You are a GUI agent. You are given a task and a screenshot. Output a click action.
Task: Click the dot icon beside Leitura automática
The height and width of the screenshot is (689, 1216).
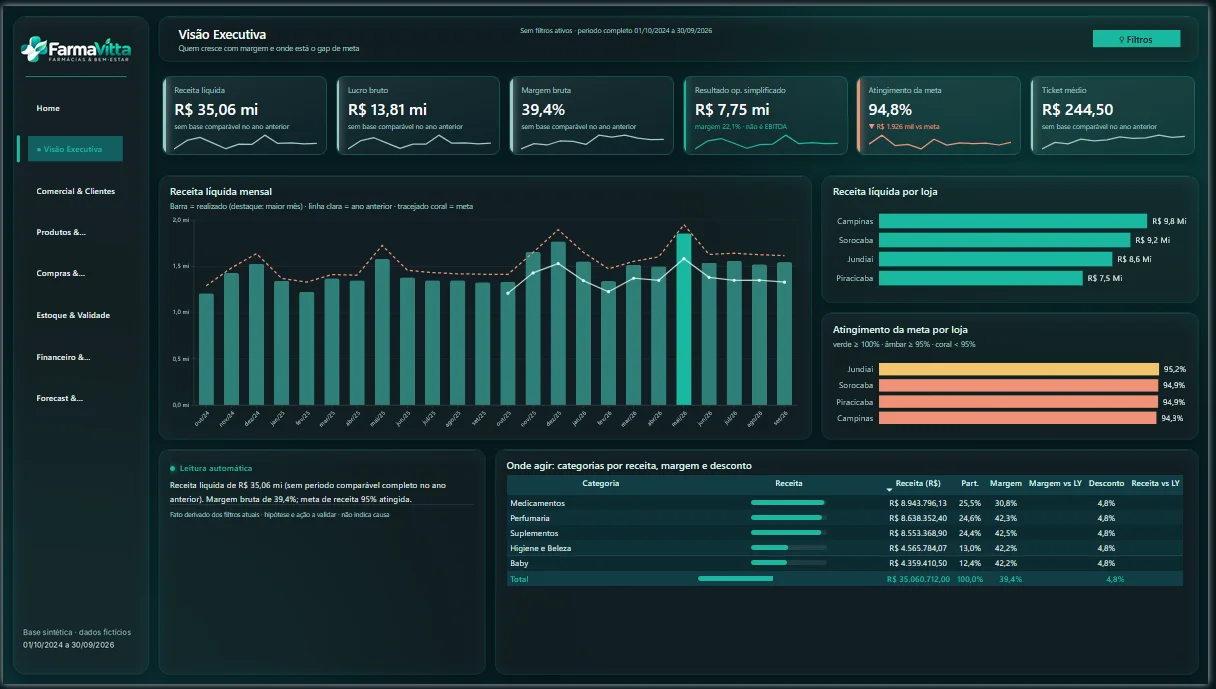pos(173,468)
